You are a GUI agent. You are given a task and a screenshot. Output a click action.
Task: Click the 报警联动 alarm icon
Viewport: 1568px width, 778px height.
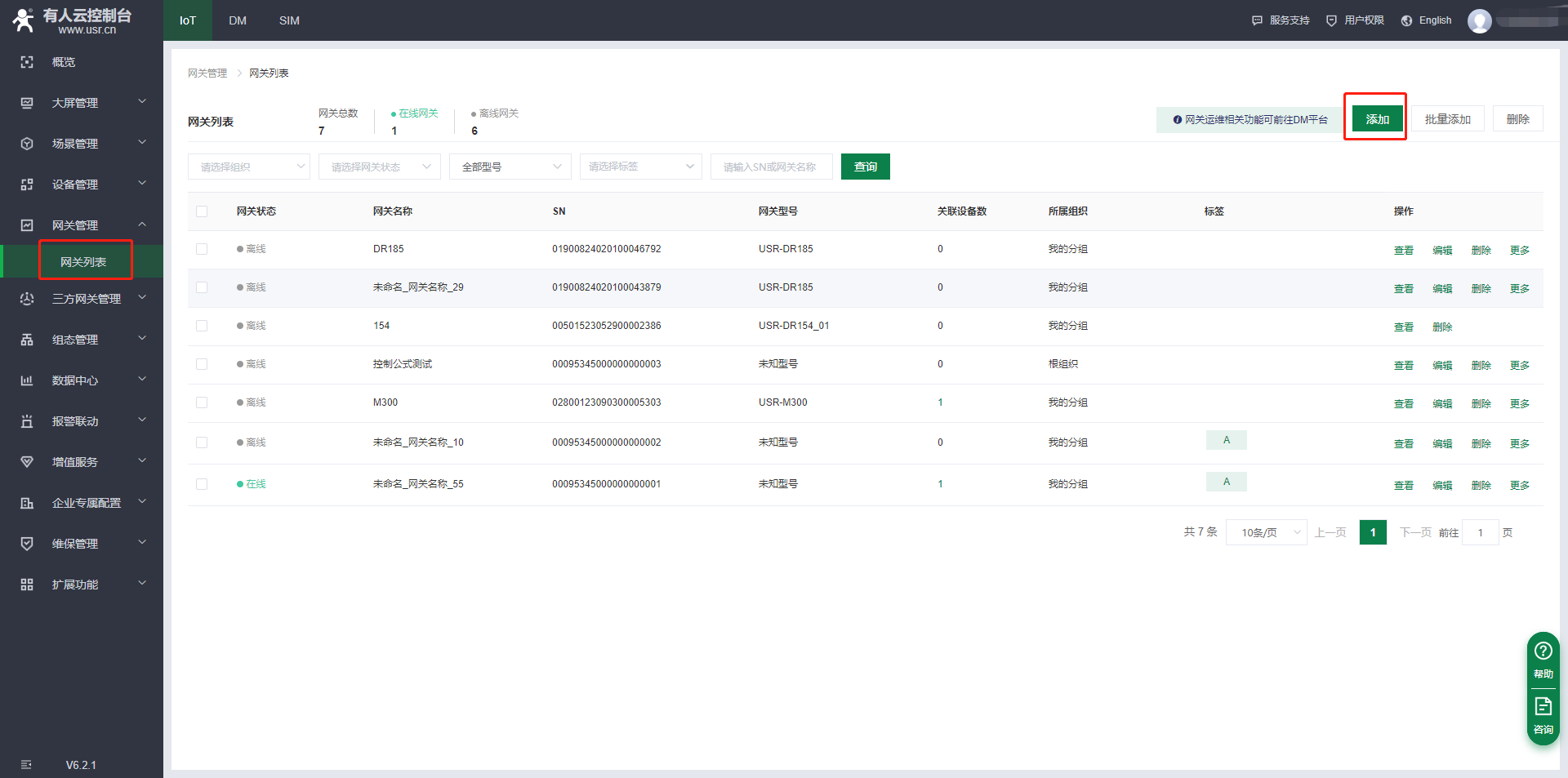[x=27, y=421]
